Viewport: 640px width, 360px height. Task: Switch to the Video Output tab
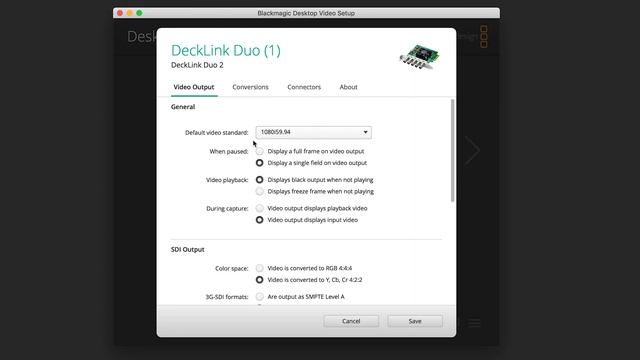(194, 87)
